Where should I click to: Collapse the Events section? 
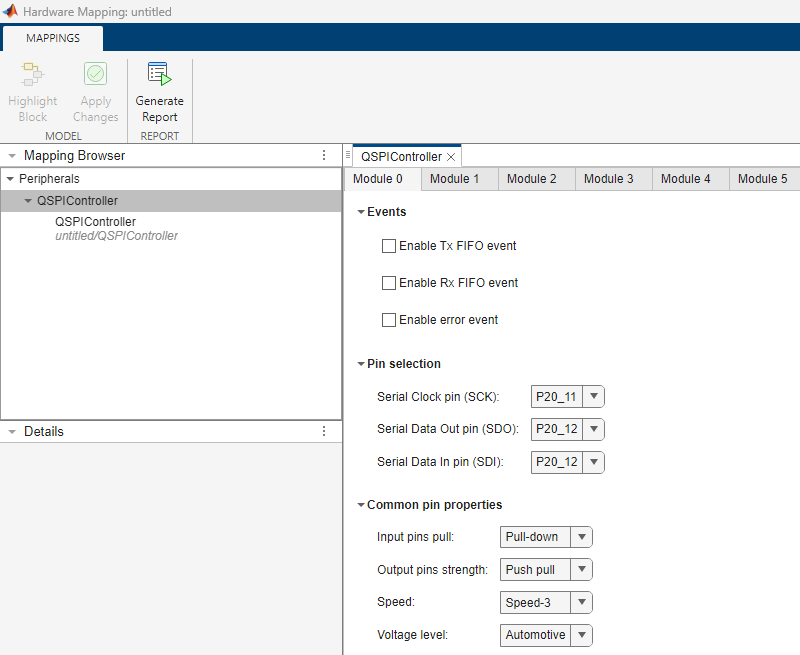coord(361,211)
